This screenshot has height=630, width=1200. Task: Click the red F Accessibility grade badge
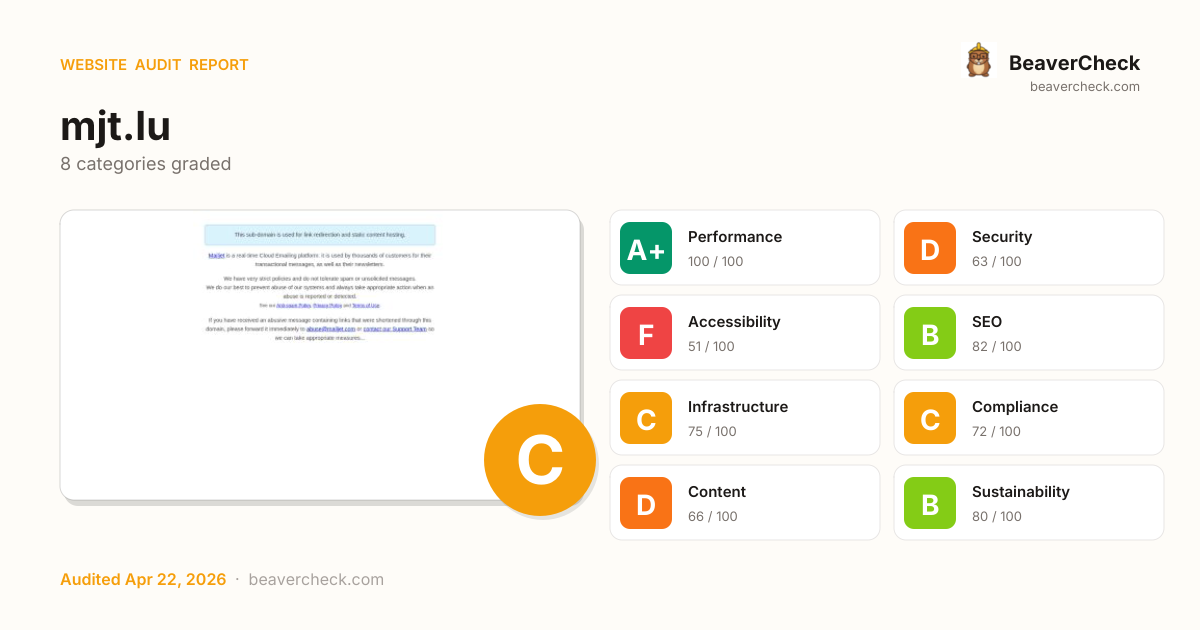(646, 333)
